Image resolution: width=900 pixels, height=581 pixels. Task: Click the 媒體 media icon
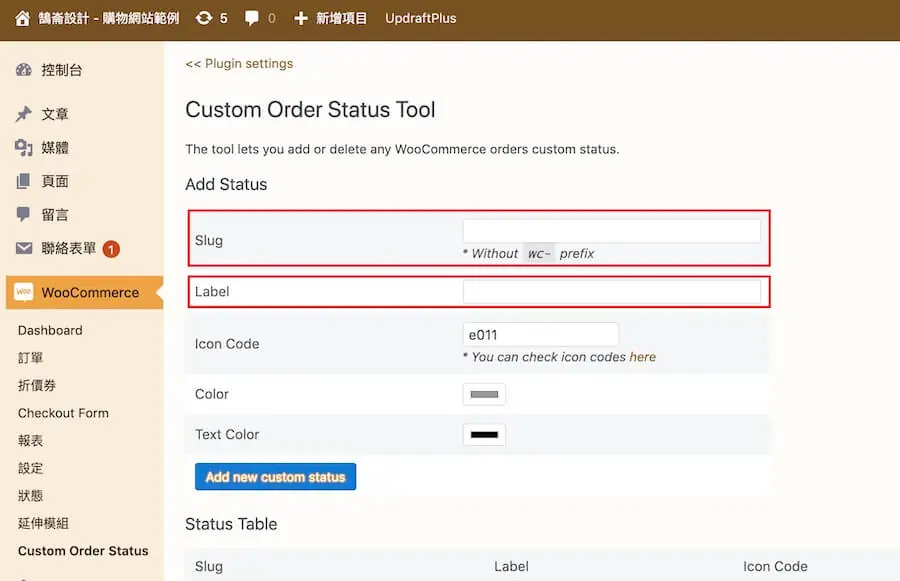pos(24,148)
